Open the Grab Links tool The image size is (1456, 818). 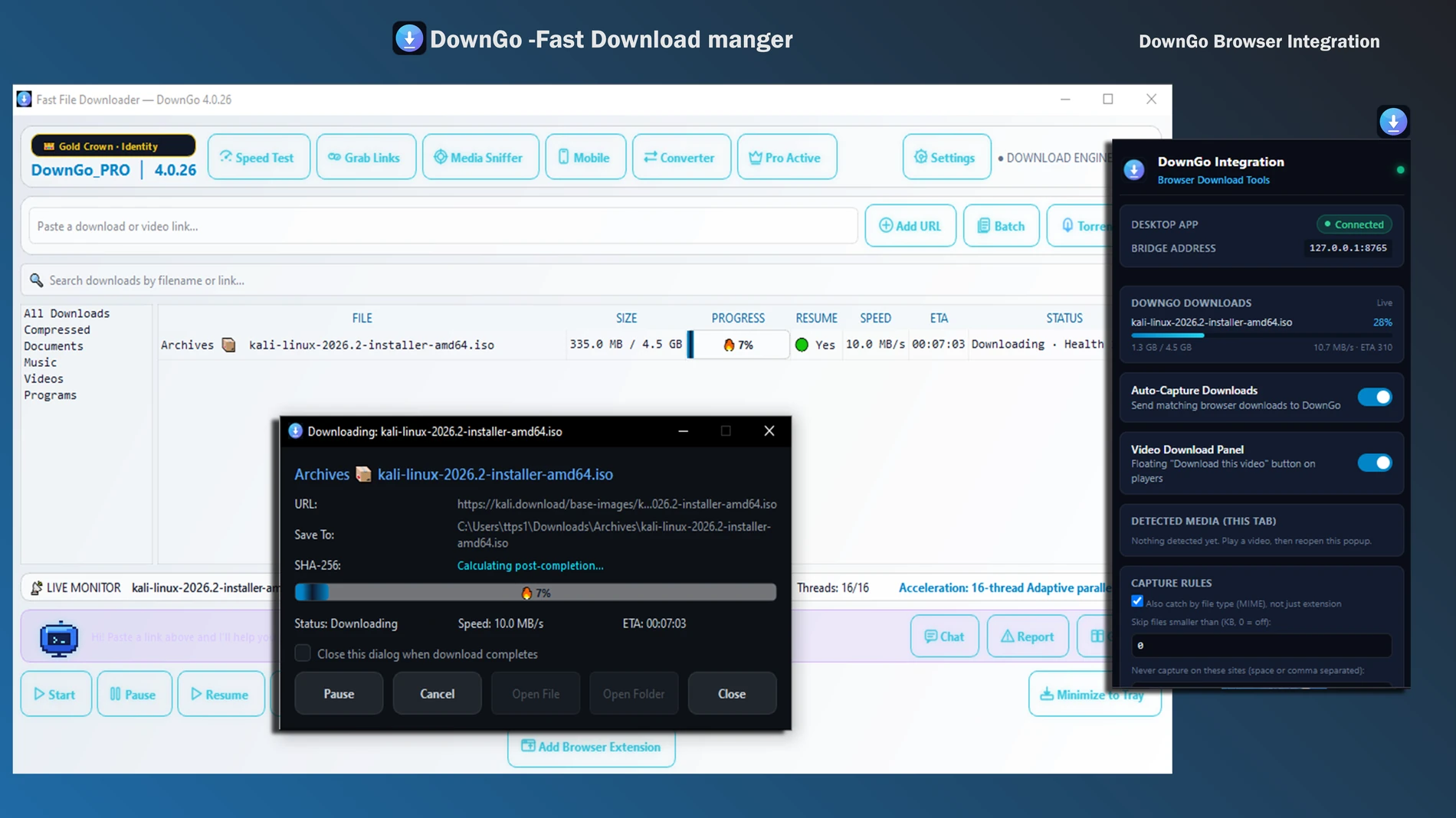point(366,157)
